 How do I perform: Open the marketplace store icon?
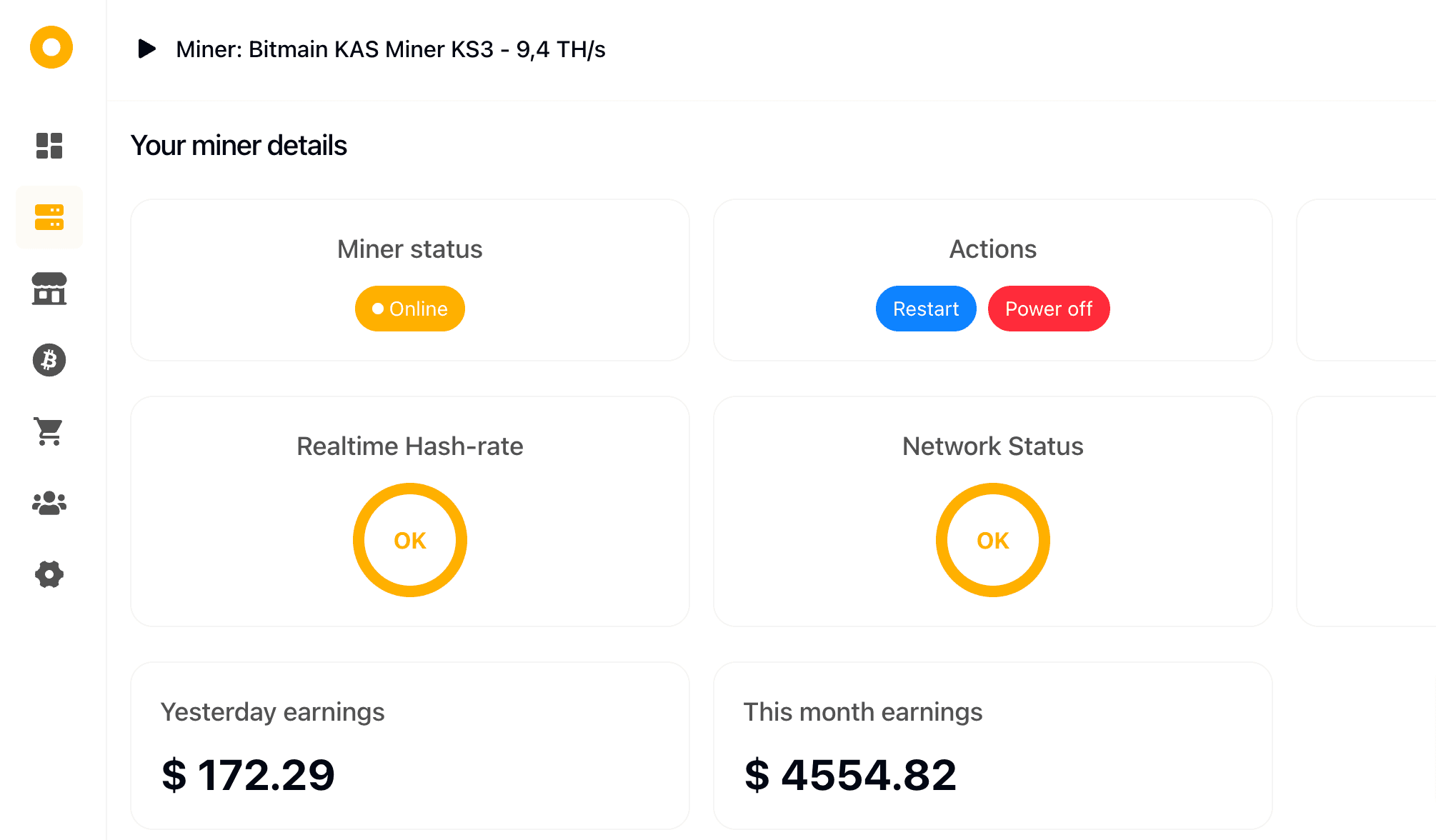tap(49, 289)
